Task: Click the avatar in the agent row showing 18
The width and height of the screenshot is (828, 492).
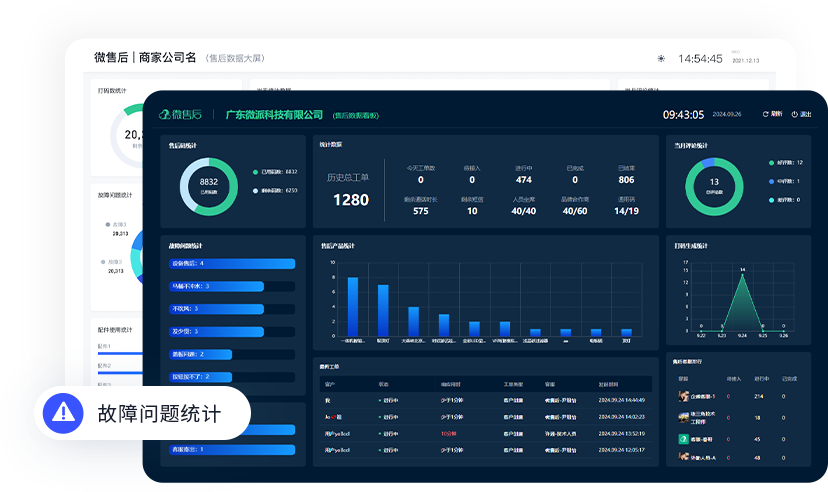Action: click(x=683, y=418)
